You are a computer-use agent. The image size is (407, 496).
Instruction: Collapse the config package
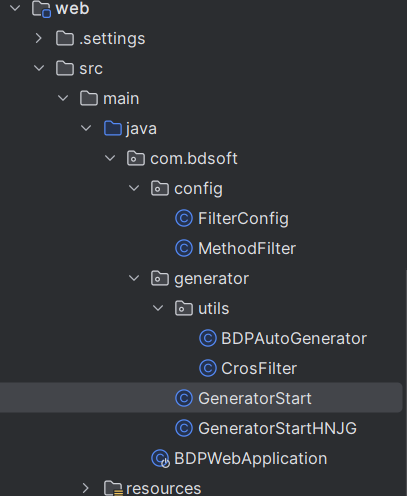(134, 188)
